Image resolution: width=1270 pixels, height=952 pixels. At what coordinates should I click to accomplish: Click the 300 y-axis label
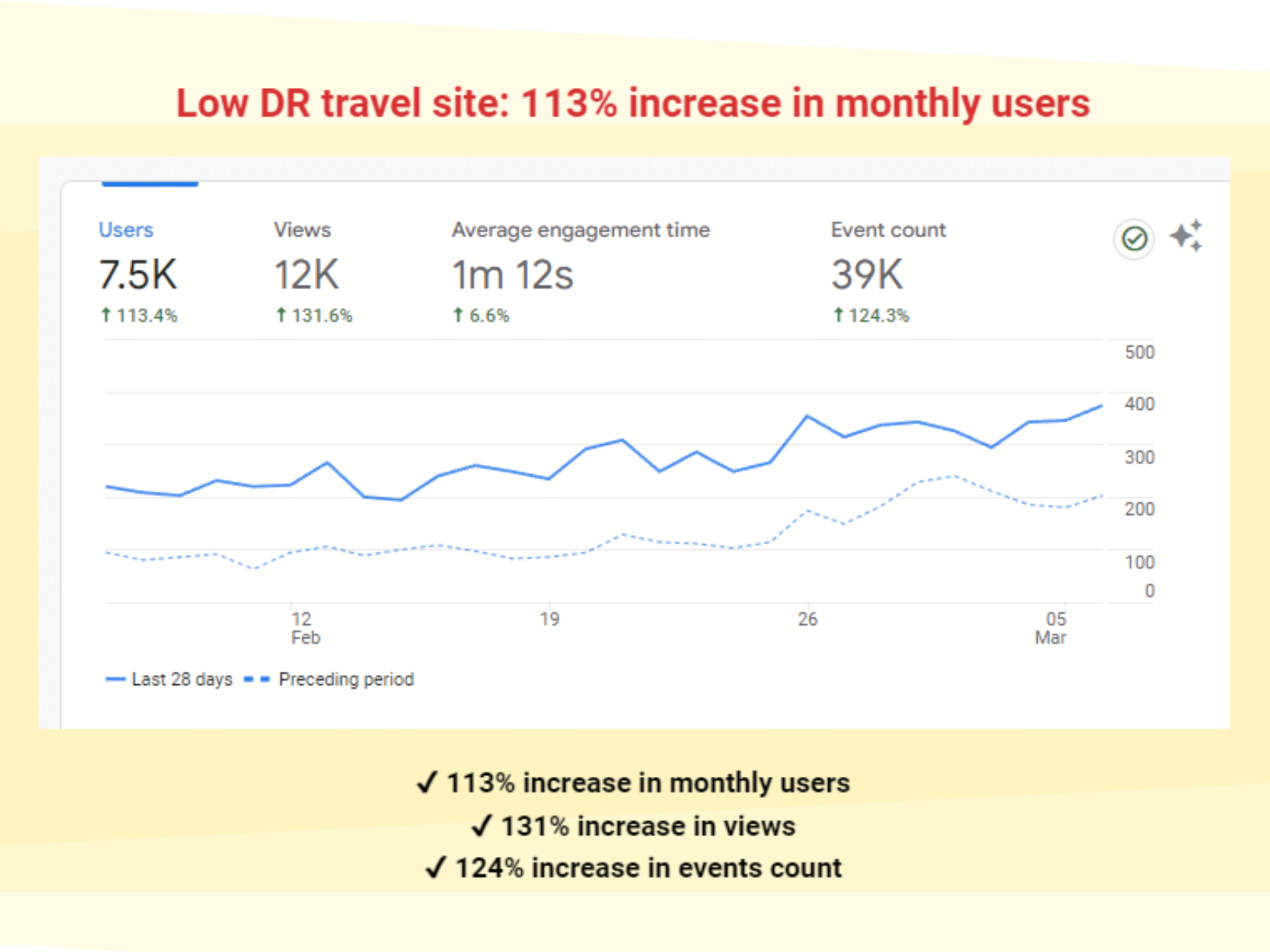tap(1140, 457)
